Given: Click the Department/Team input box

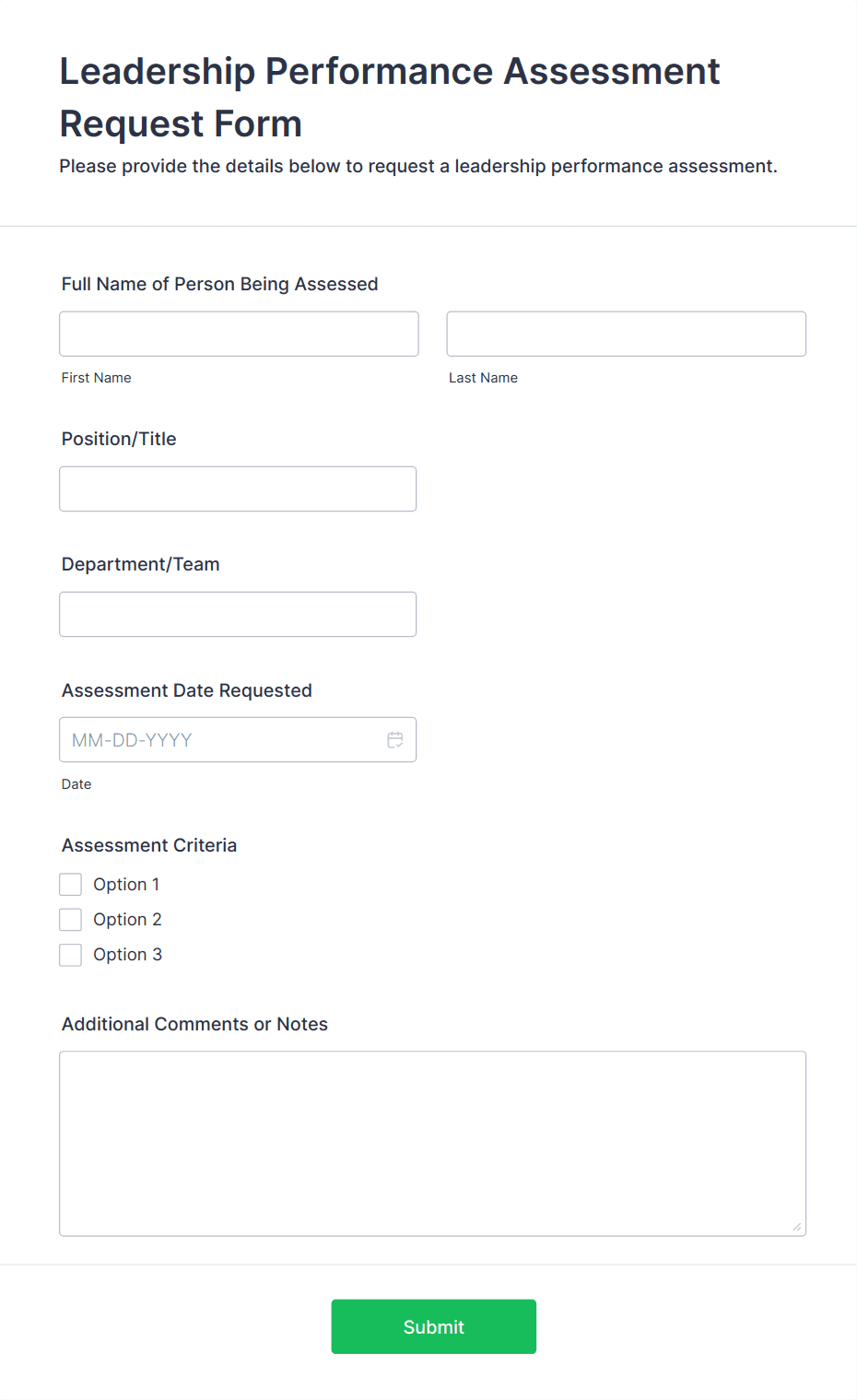Looking at the screenshot, I should tap(238, 614).
